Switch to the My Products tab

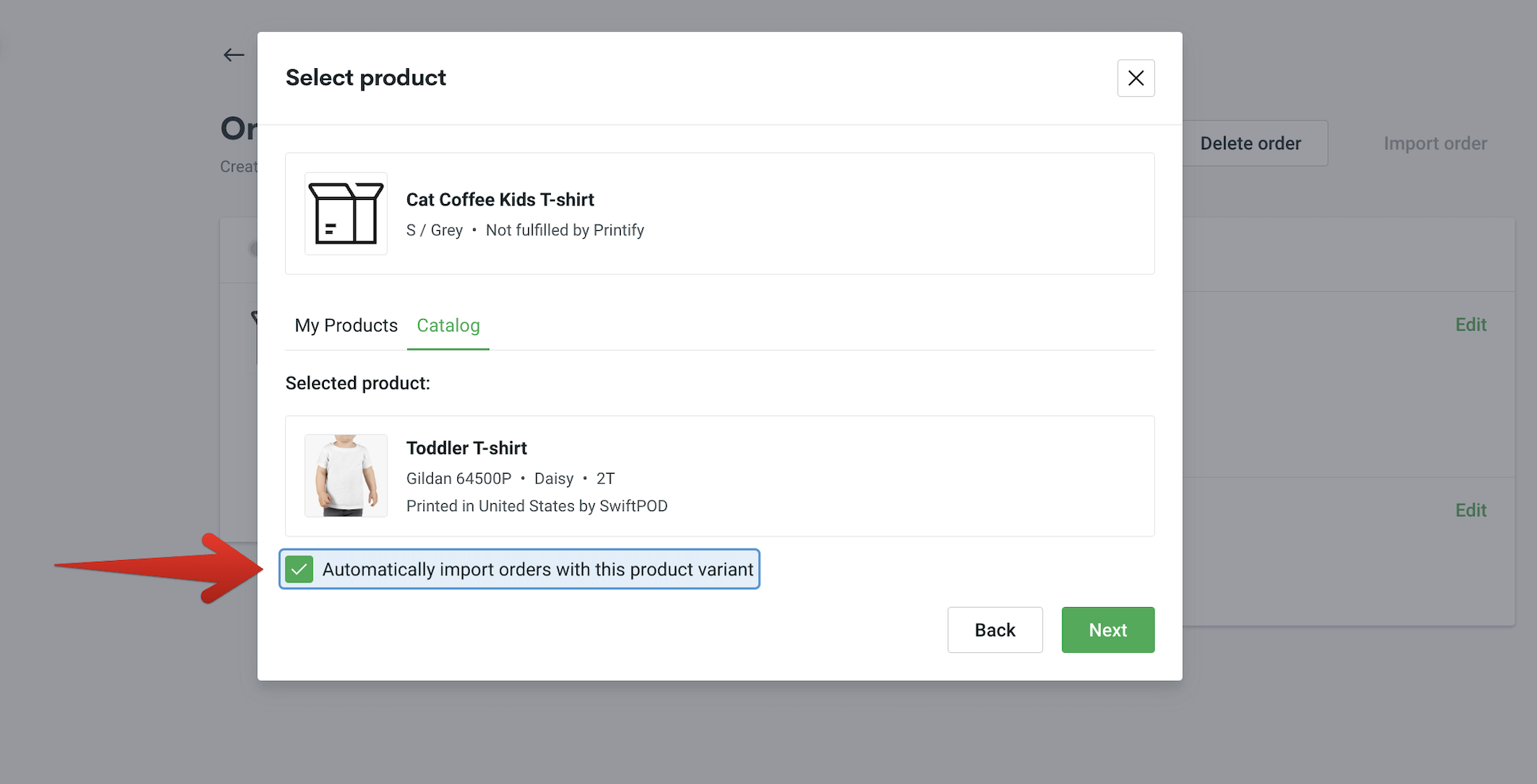pyautogui.click(x=345, y=325)
